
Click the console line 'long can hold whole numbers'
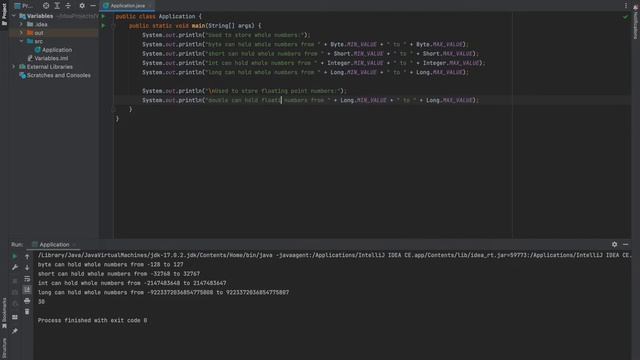click(x=163, y=293)
